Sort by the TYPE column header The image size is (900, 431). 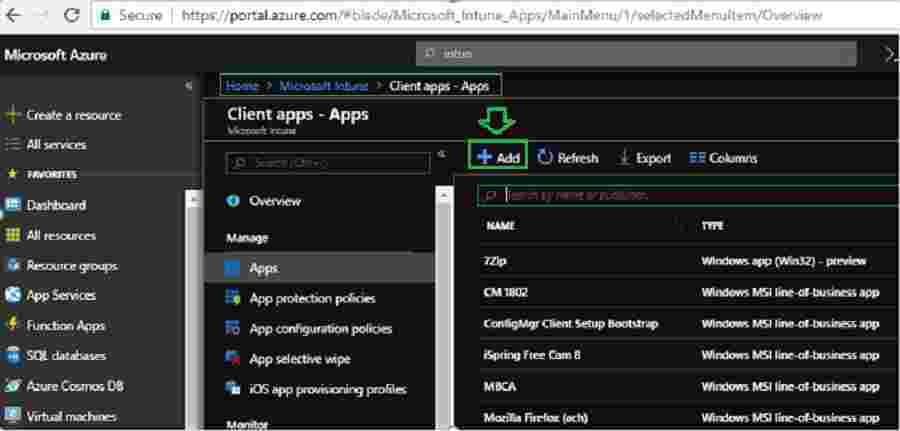pyautogui.click(x=712, y=226)
